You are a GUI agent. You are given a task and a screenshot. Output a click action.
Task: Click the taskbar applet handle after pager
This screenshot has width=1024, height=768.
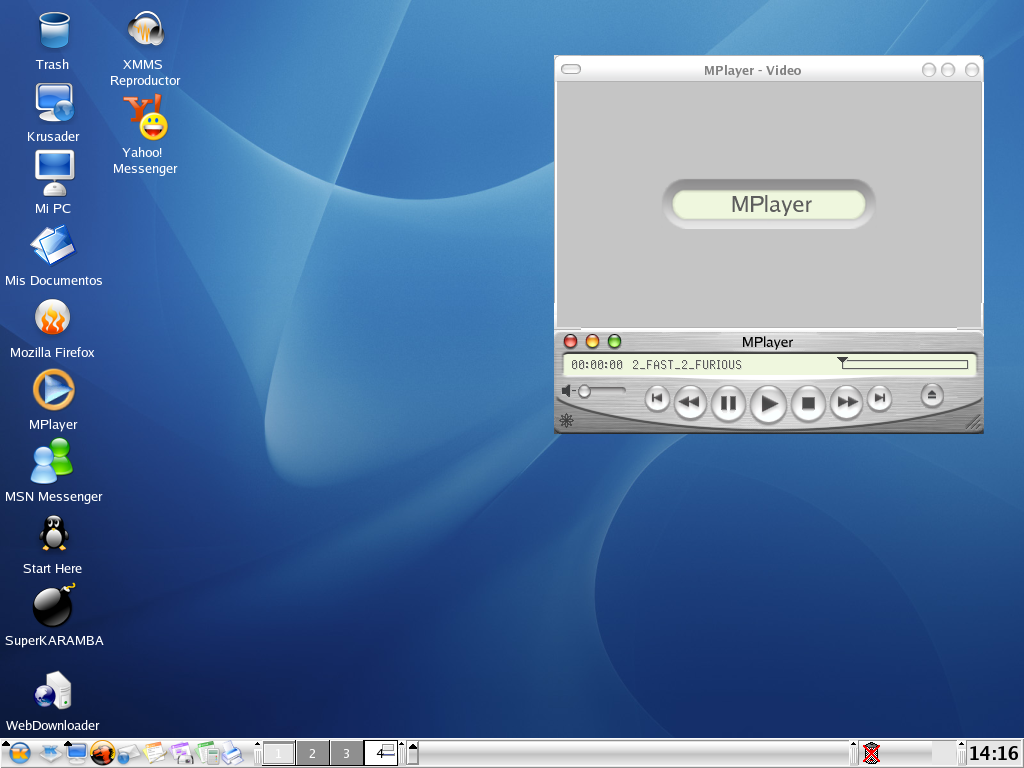pyautogui.click(x=402, y=752)
